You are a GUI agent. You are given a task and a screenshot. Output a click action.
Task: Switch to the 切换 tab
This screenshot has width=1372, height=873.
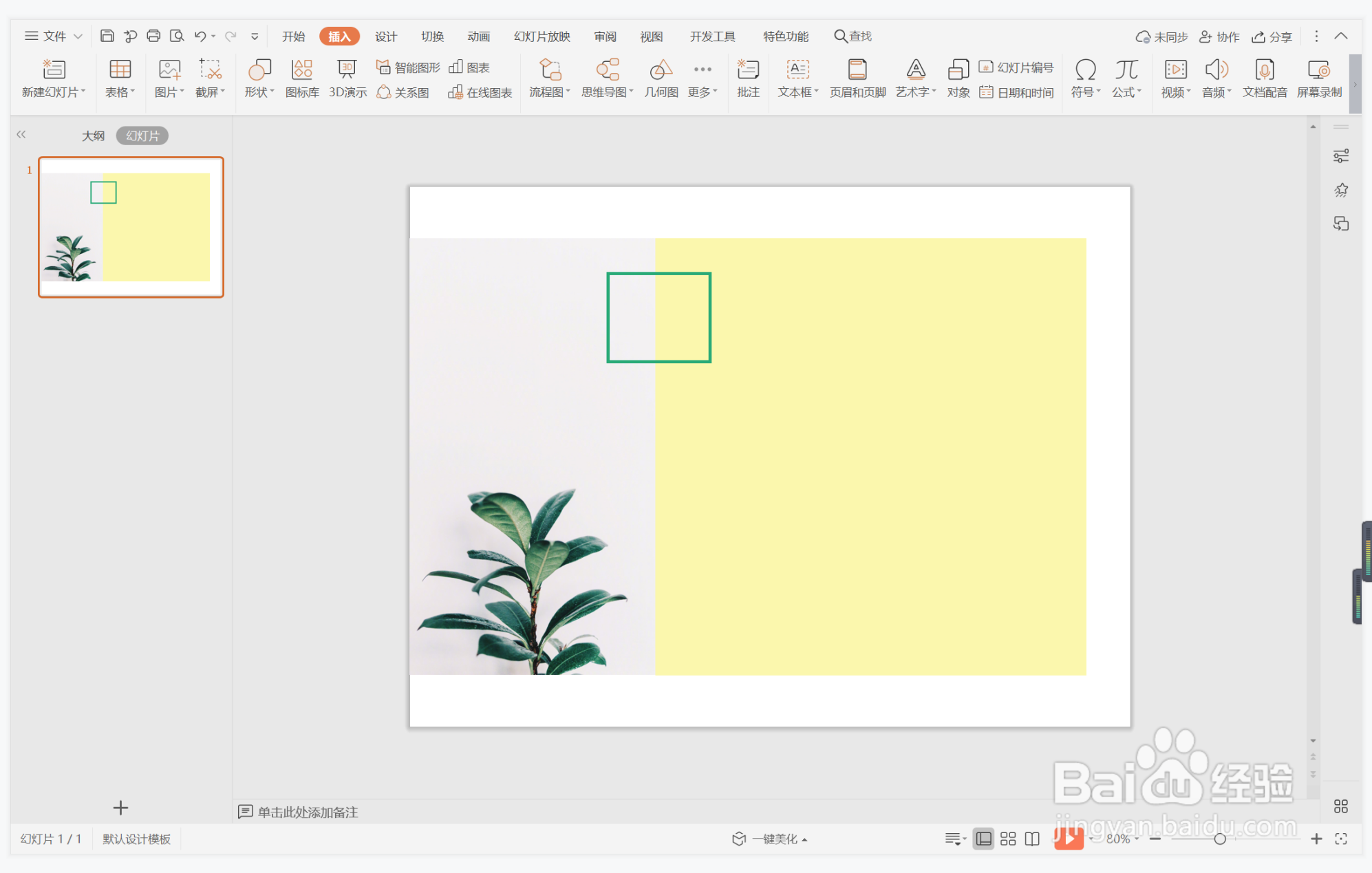[x=432, y=36]
